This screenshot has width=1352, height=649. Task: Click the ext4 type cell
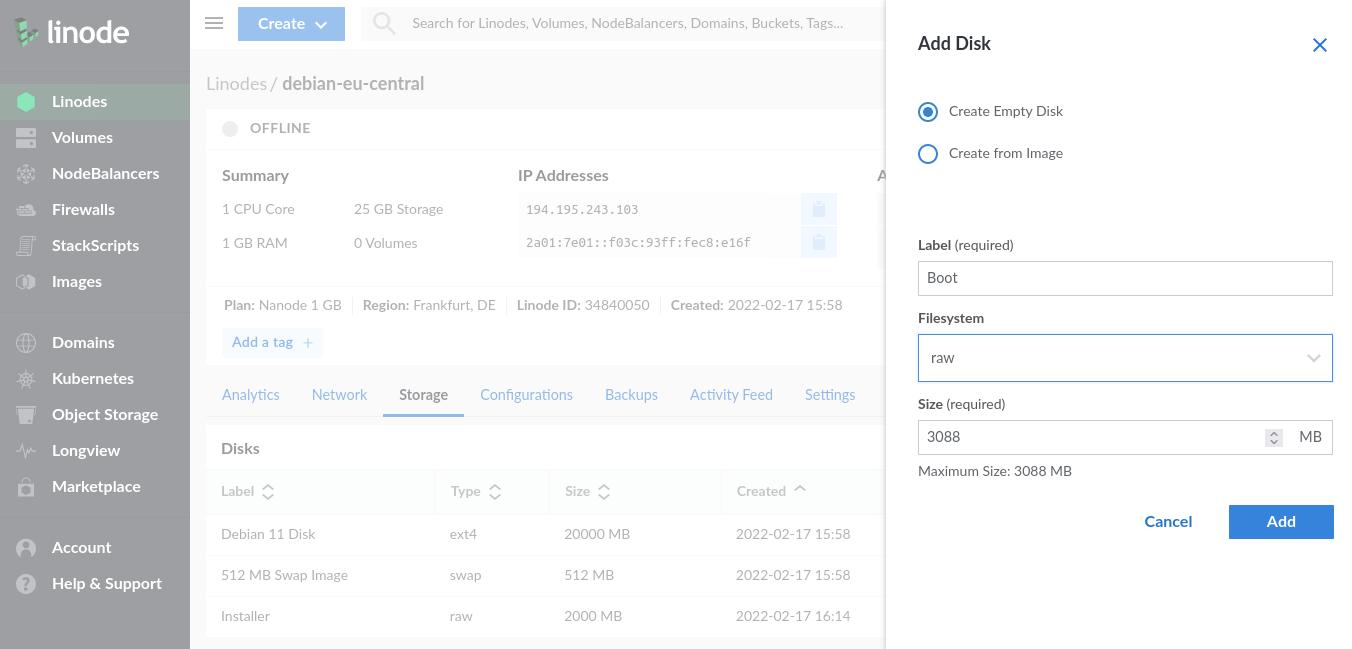(463, 535)
